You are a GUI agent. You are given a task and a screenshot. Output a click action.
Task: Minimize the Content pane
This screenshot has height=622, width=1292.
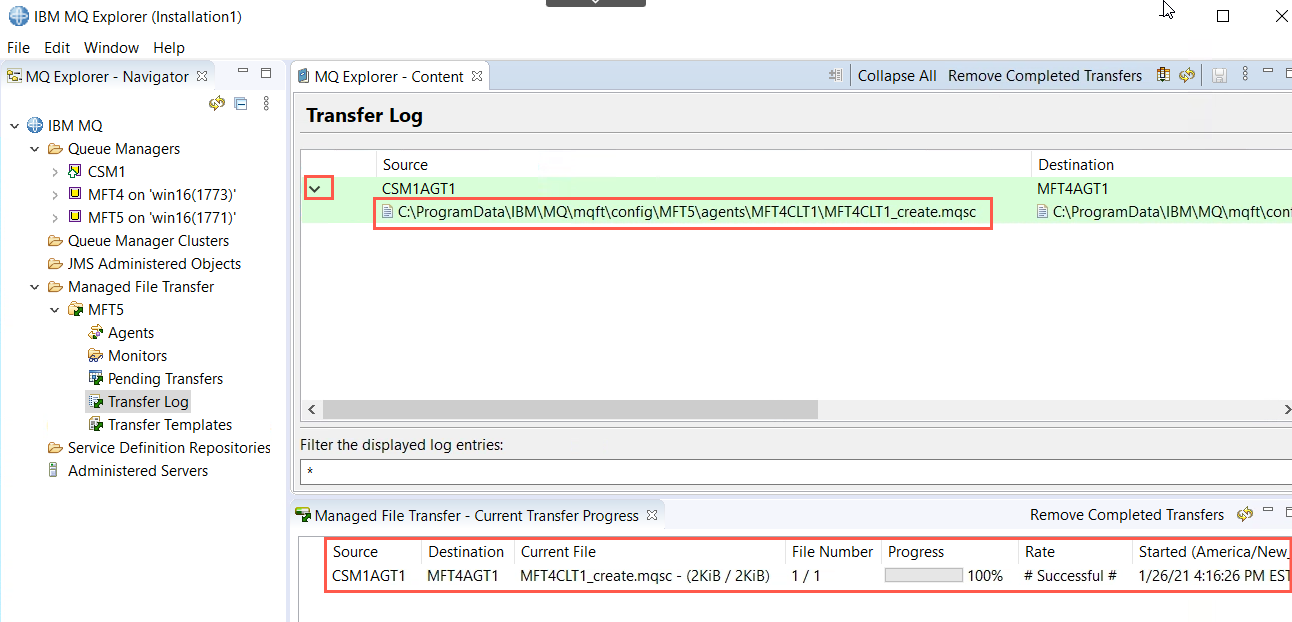(x=1268, y=72)
